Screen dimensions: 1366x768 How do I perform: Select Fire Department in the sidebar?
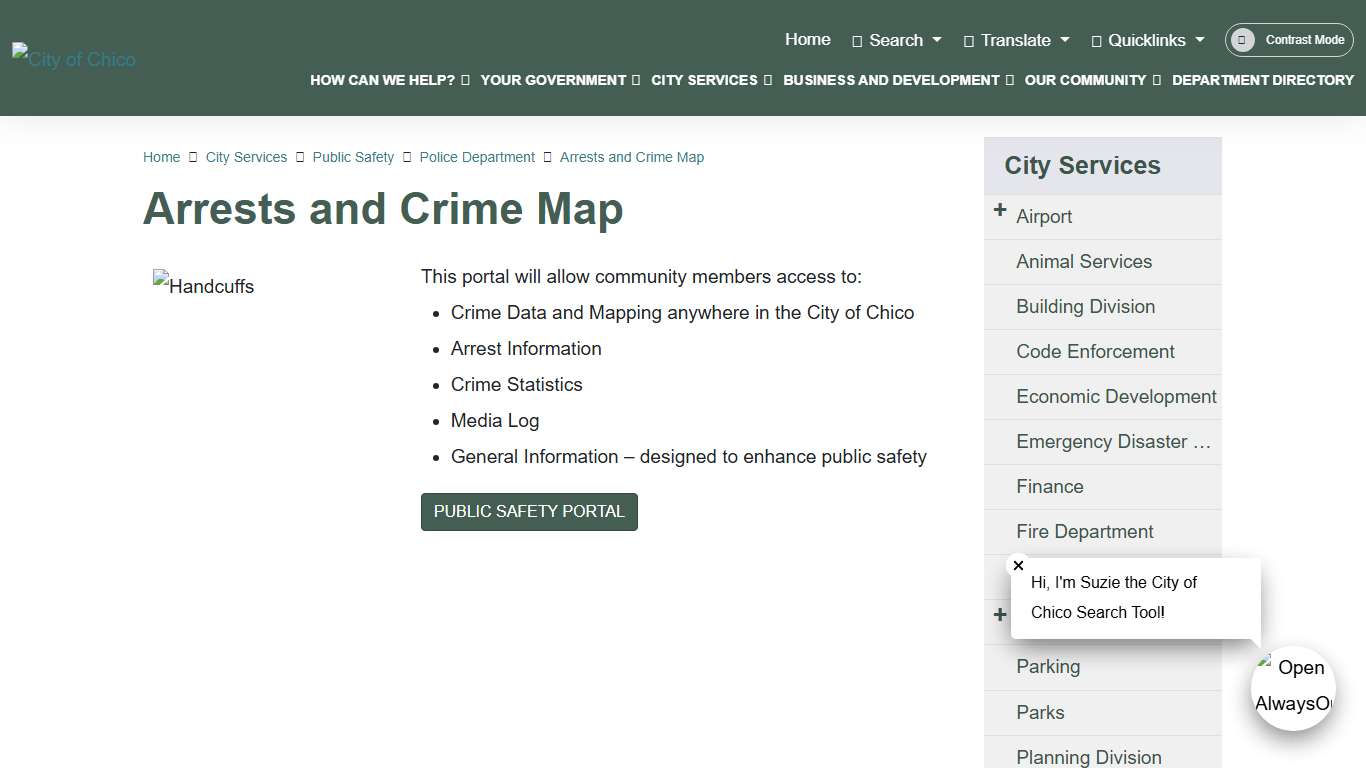1085,531
